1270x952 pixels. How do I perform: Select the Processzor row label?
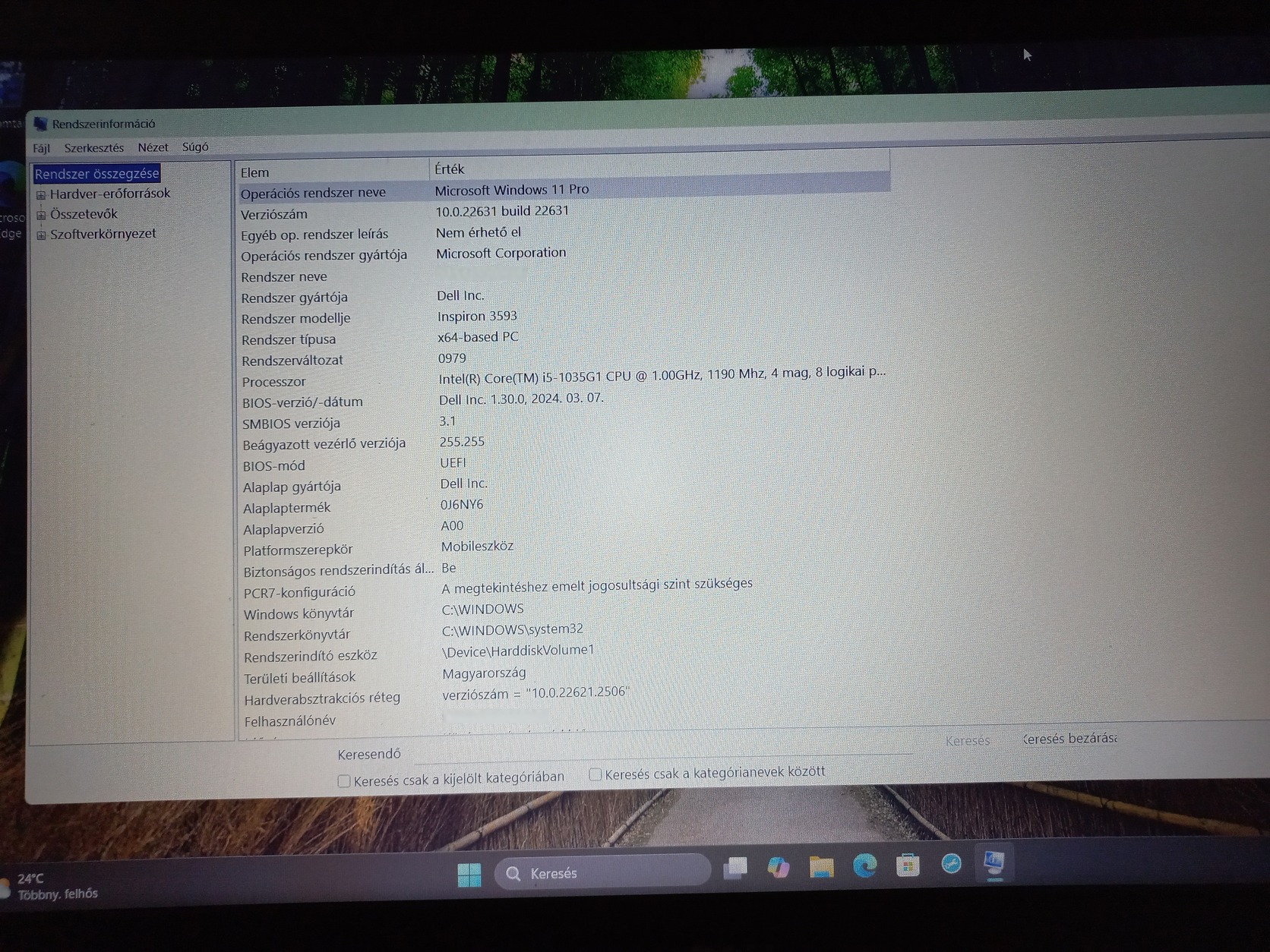274,382
